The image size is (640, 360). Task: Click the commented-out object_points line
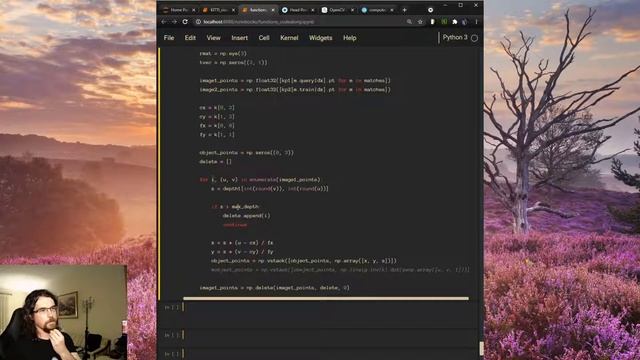pyautogui.click(x=340, y=270)
